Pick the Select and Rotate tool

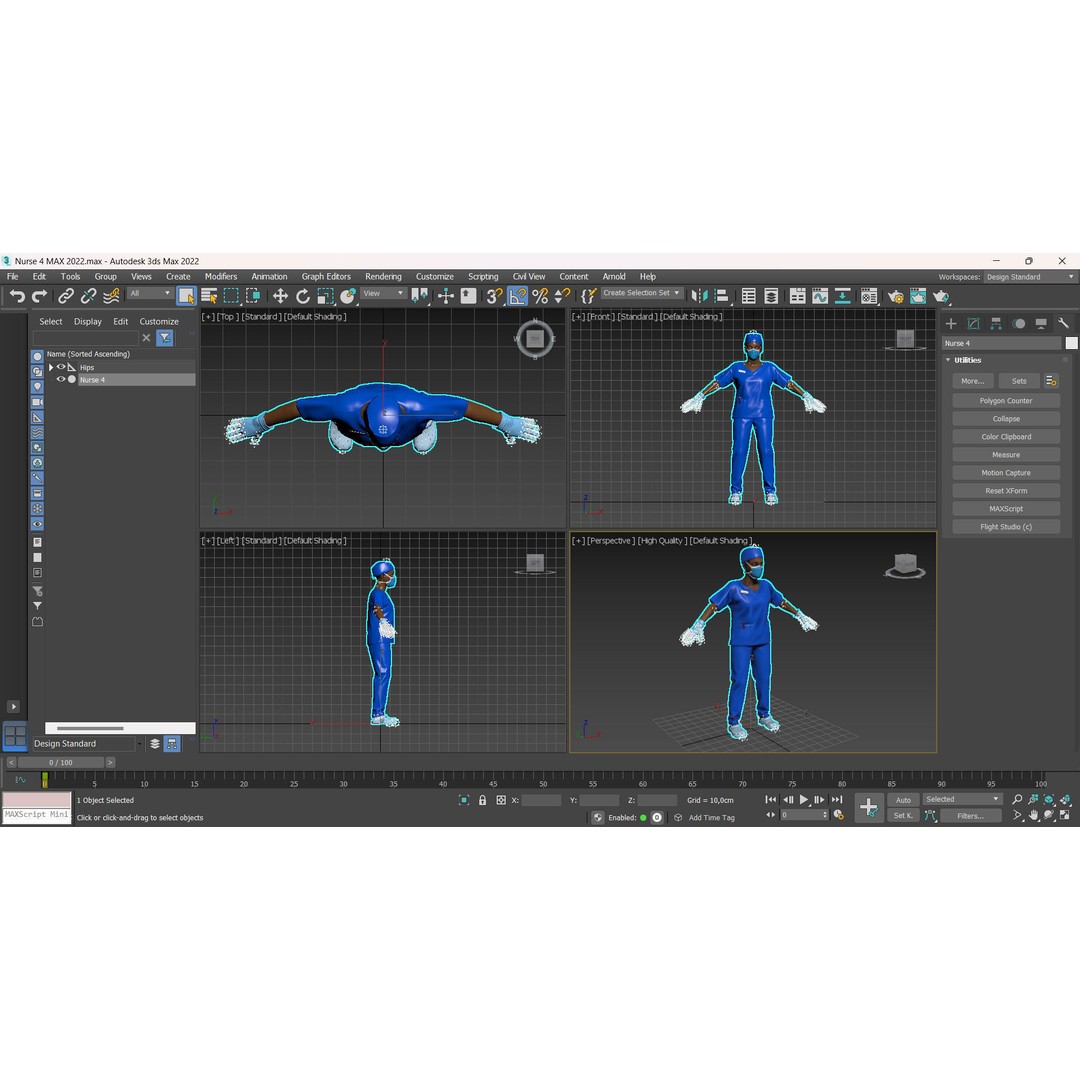(302, 296)
